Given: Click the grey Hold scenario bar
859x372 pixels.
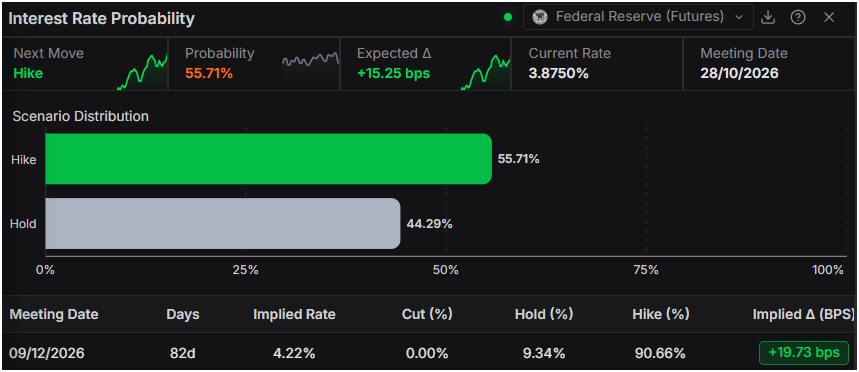Looking at the screenshot, I should (x=223, y=224).
